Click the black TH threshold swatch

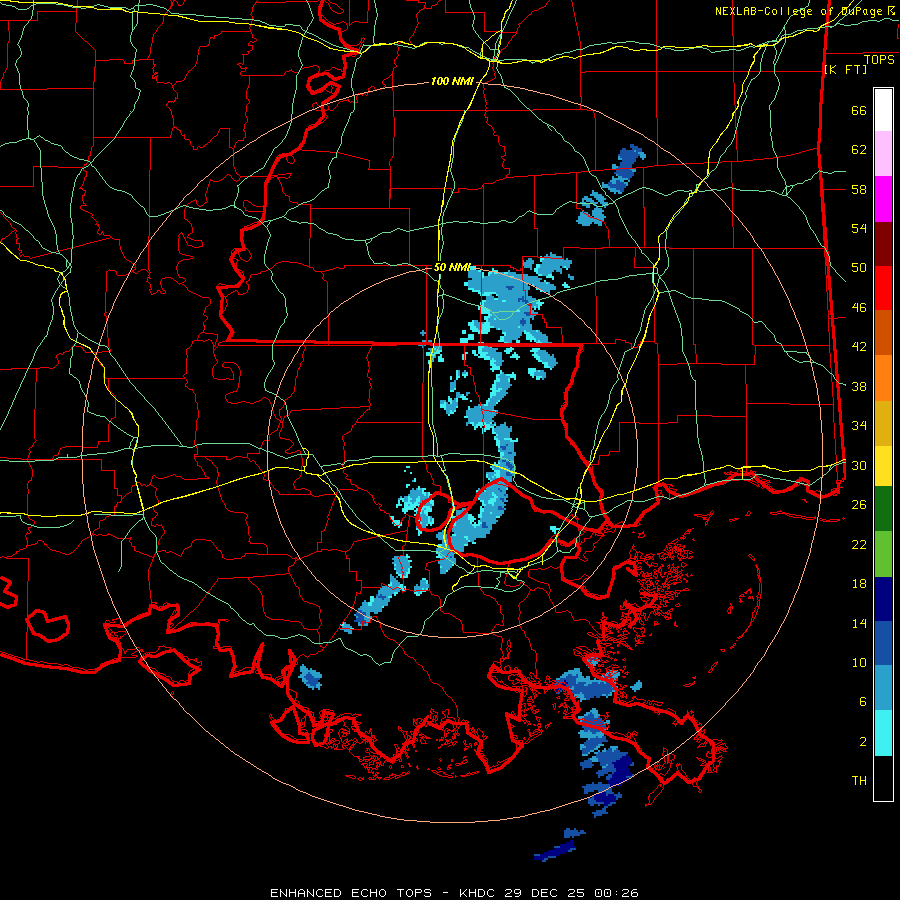coord(883,778)
